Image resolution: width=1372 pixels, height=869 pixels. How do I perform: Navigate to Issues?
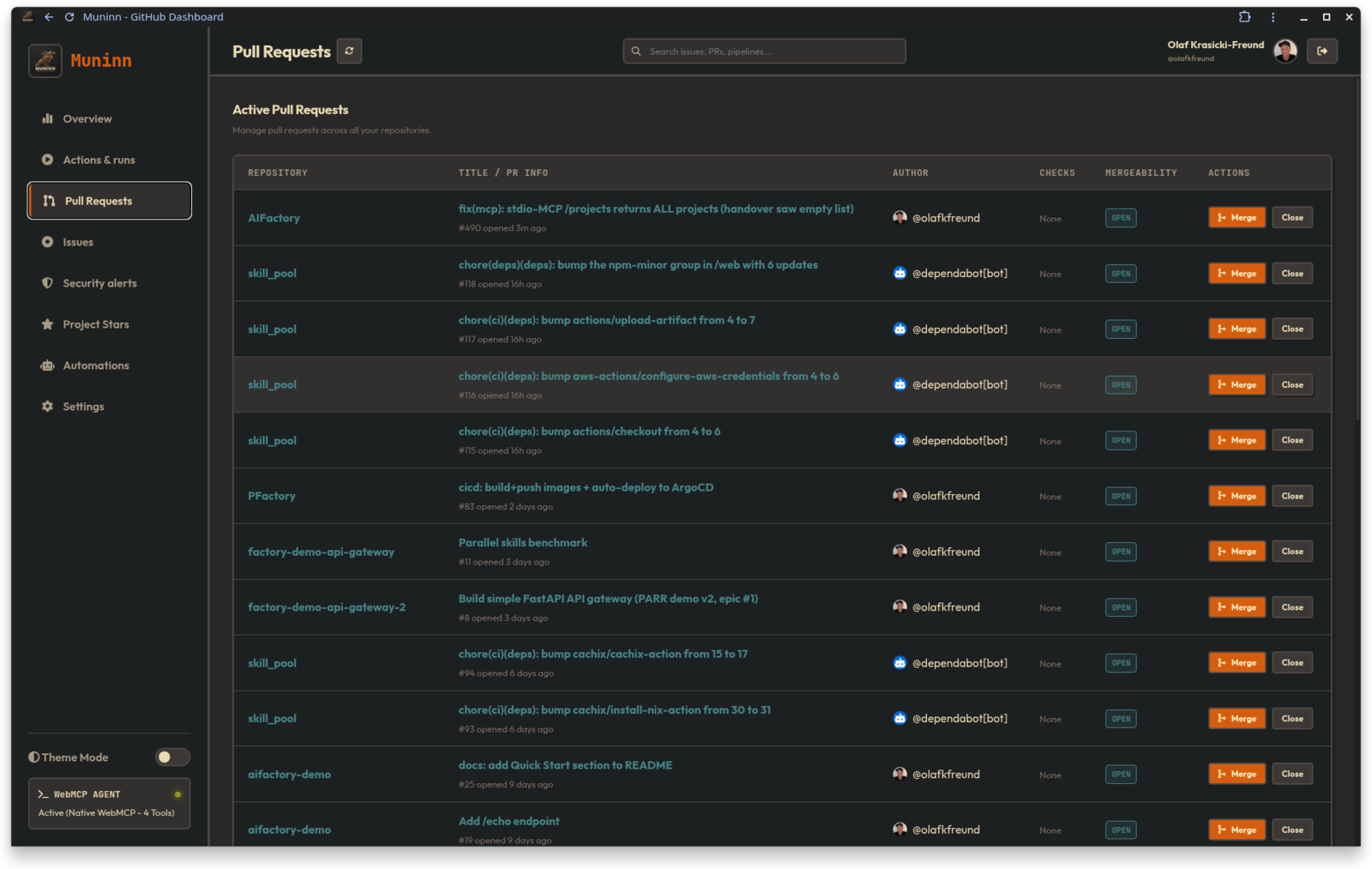(110, 242)
